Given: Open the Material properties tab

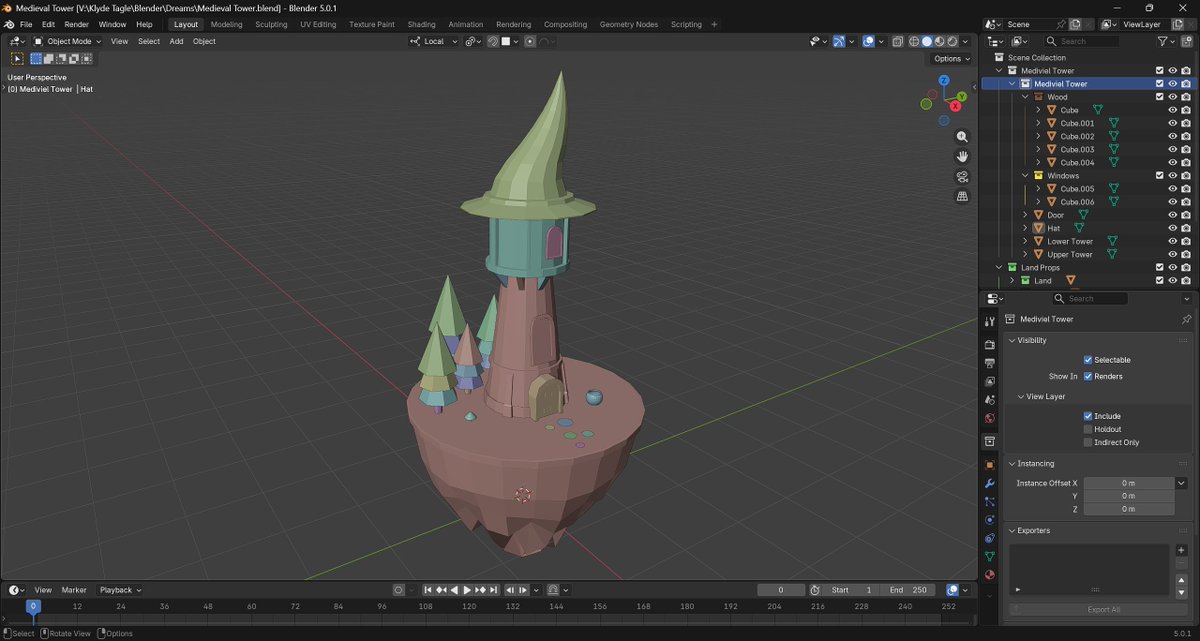Looking at the screenshot, I should click(989, 575).
